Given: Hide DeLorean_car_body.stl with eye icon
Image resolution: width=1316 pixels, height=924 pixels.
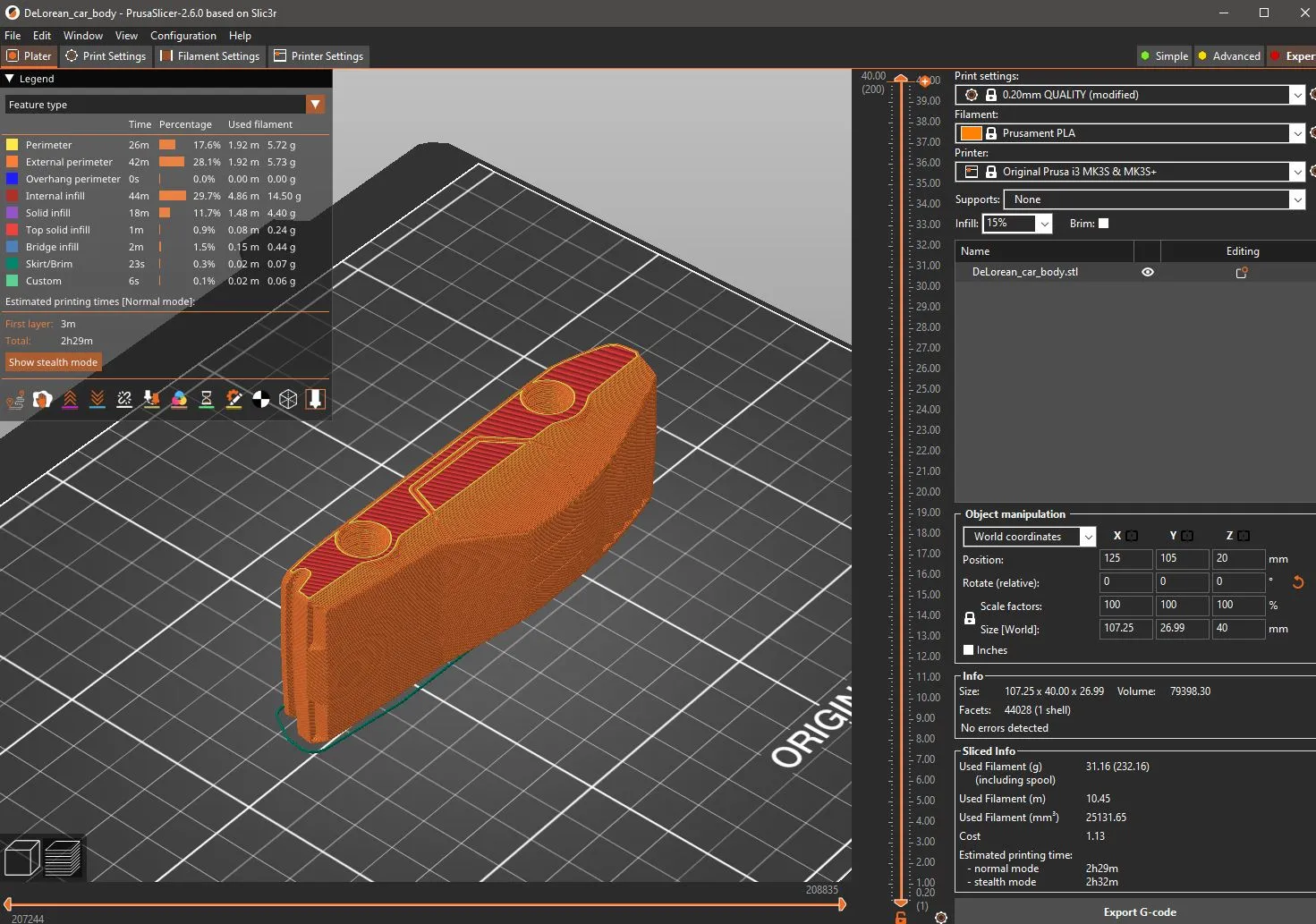Looking at the screenshot, I should [1148, 272].
